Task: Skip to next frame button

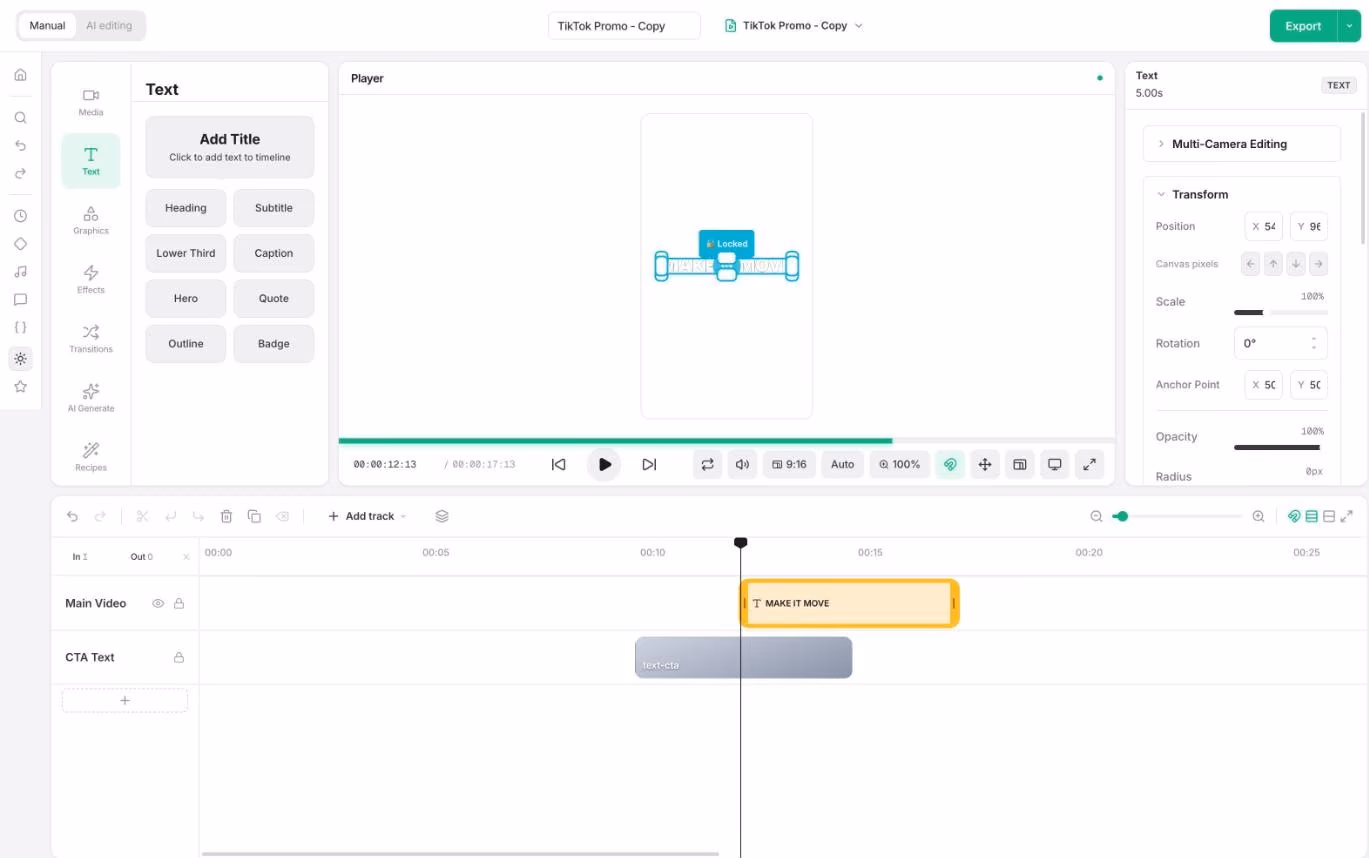Action: (649, 464)
